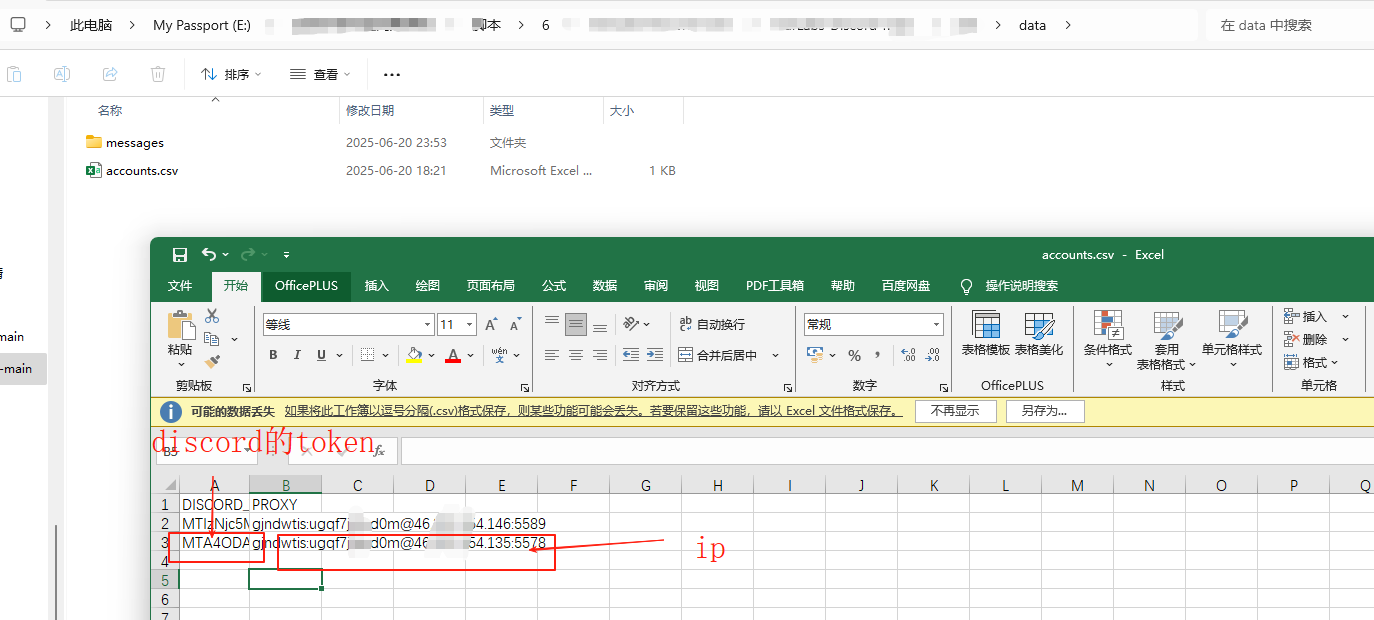Screen dimensions: 1374x620
Task: Select column C header in Excel
Action: [357, 486]
